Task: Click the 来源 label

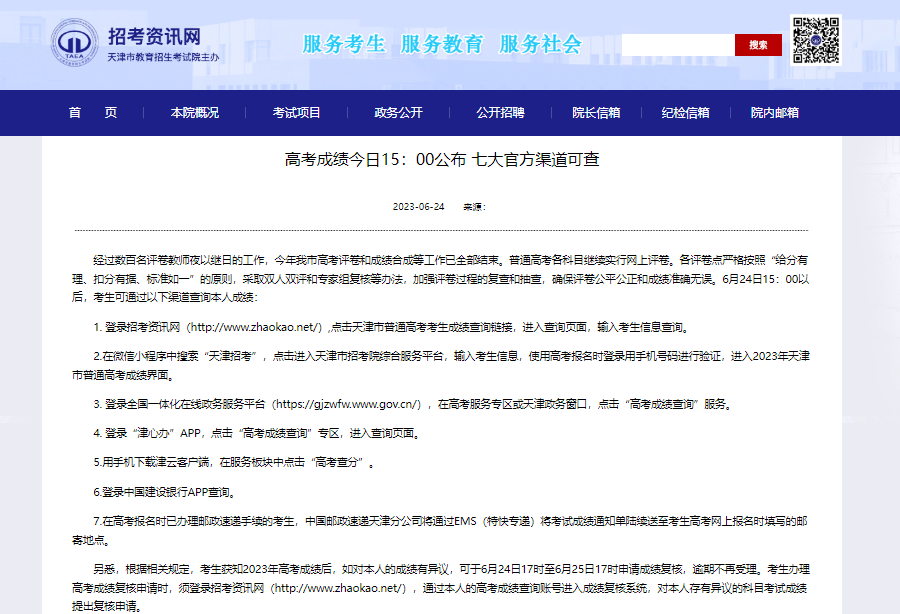Action: coord(475,207)
